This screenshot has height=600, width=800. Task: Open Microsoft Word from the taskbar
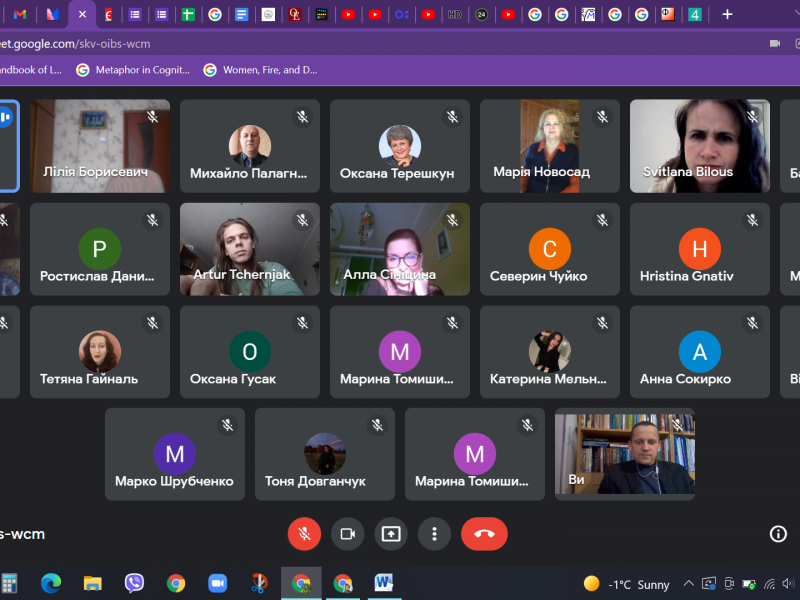click(x=384, y=583)
